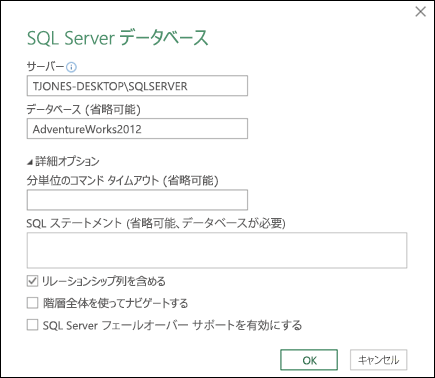Toggle the リレーションシップ列を含める checkbox

click(32, 281)
